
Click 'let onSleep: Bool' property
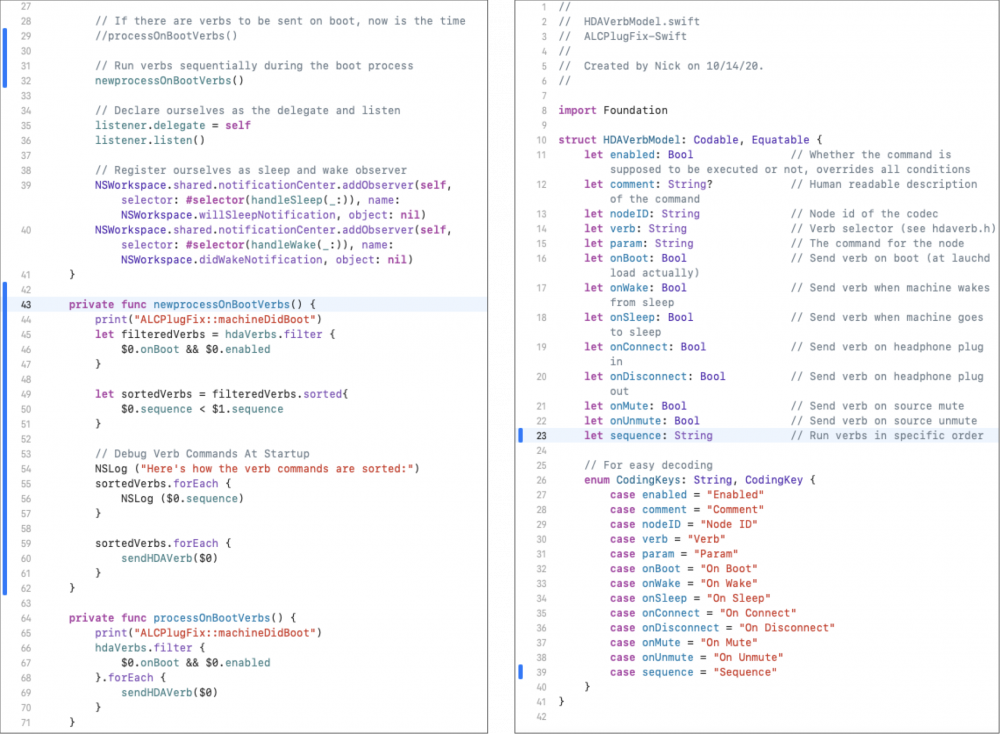[638, 317]
